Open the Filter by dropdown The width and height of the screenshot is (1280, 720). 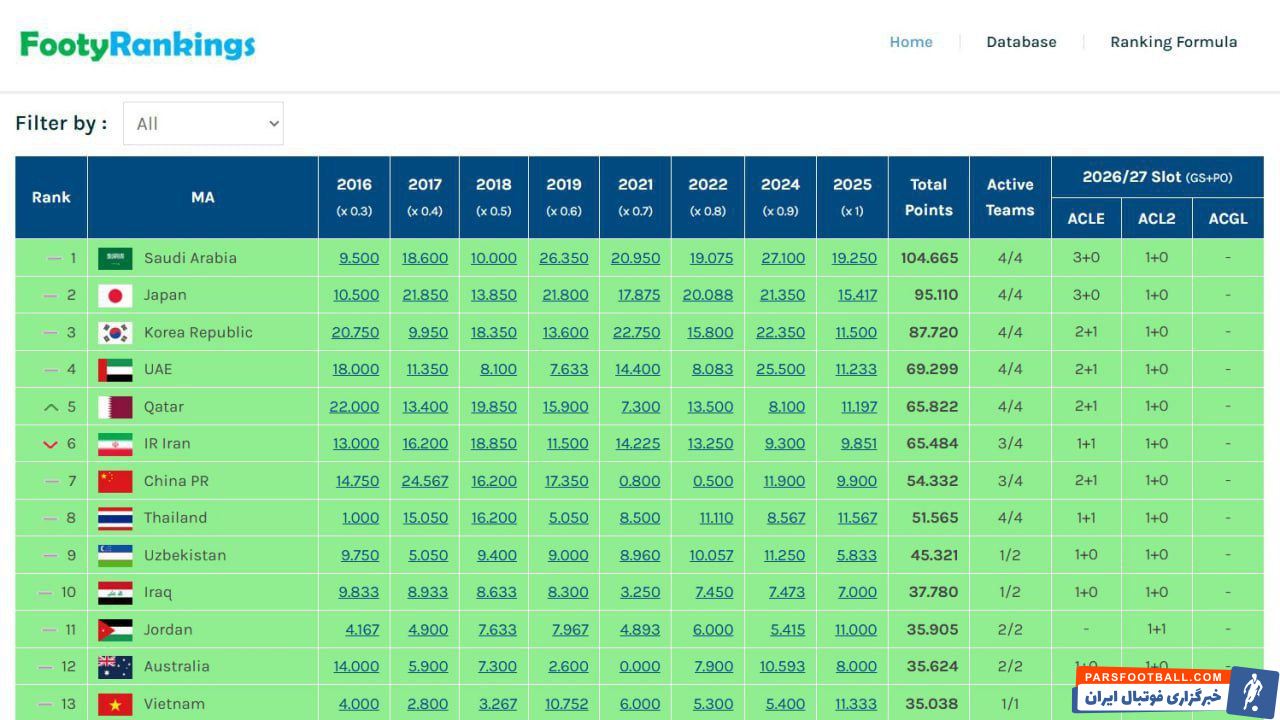(203, 124)
